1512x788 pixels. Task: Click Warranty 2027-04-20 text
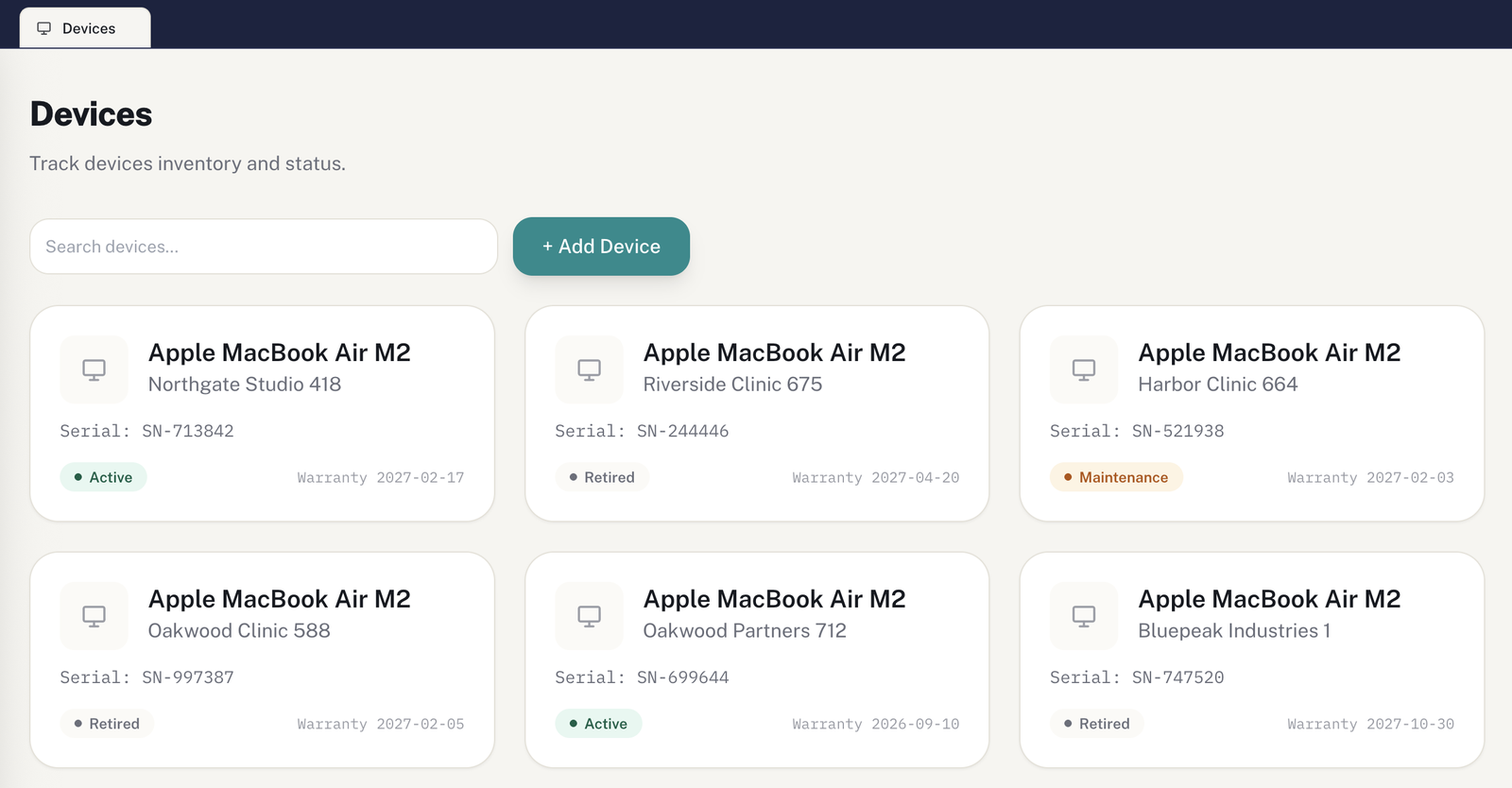point(876,478)
